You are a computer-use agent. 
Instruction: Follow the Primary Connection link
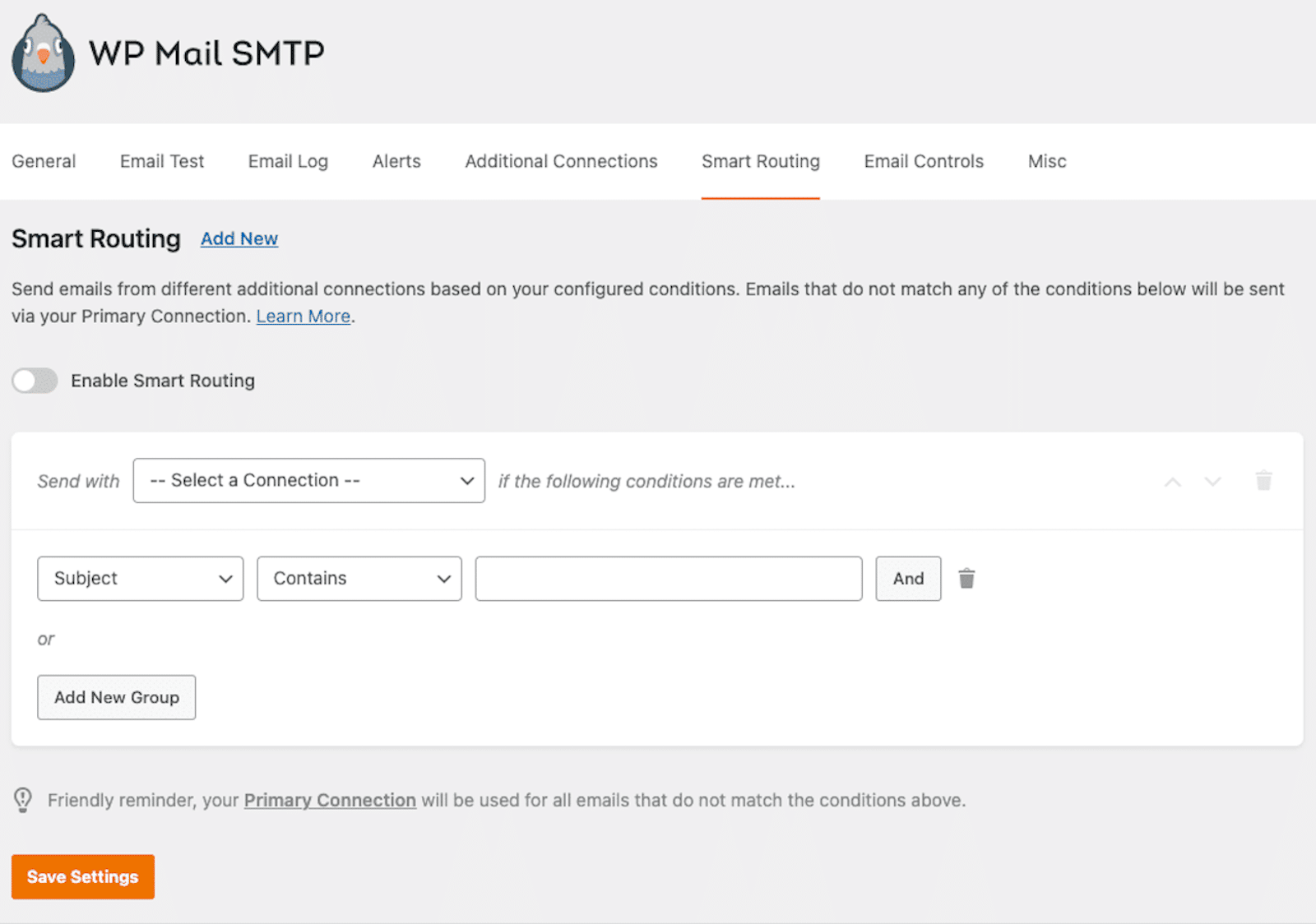pyautogui.click(x=330, y=800)
